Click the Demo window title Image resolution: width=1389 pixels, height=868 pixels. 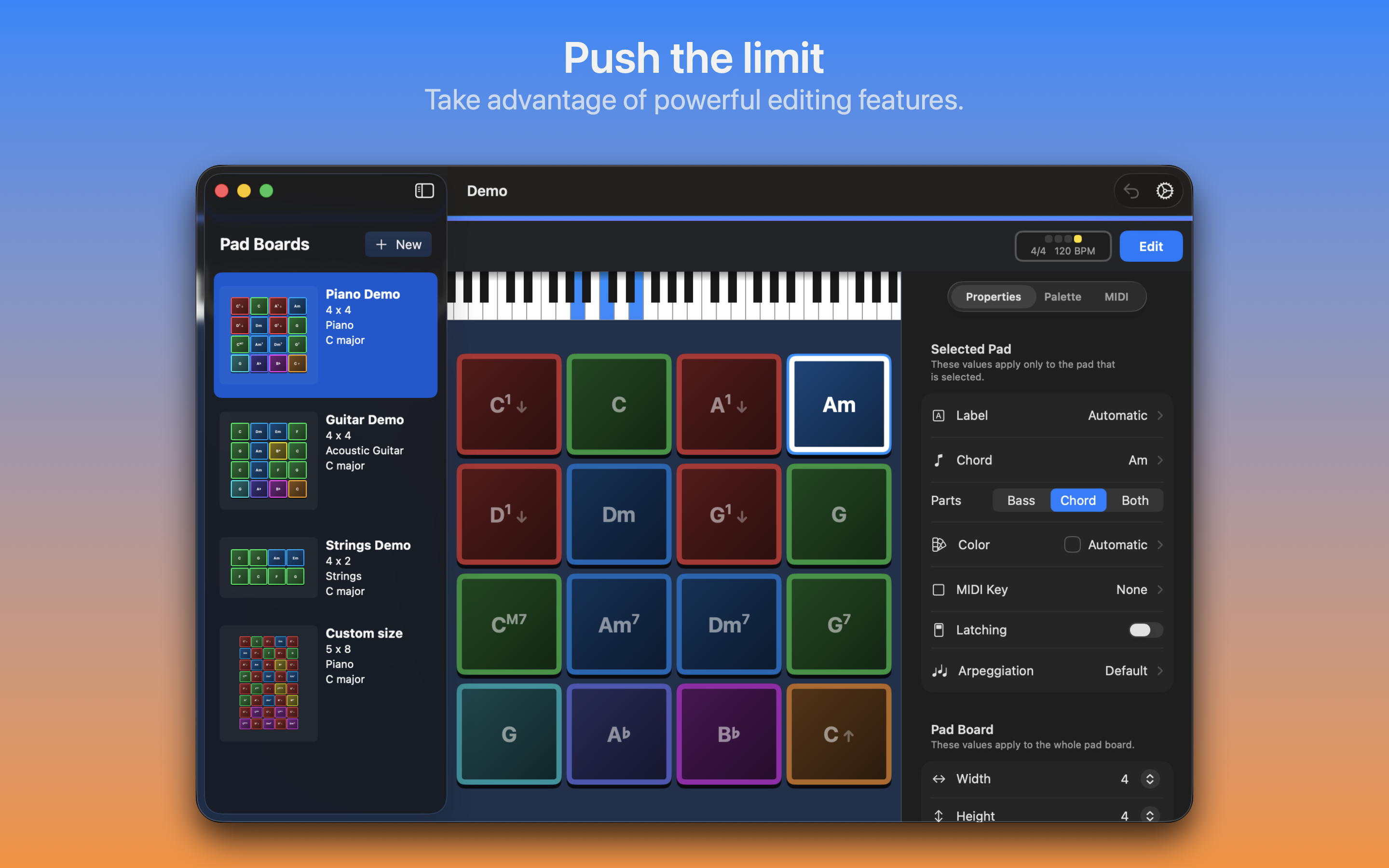[x=487, y=190]
